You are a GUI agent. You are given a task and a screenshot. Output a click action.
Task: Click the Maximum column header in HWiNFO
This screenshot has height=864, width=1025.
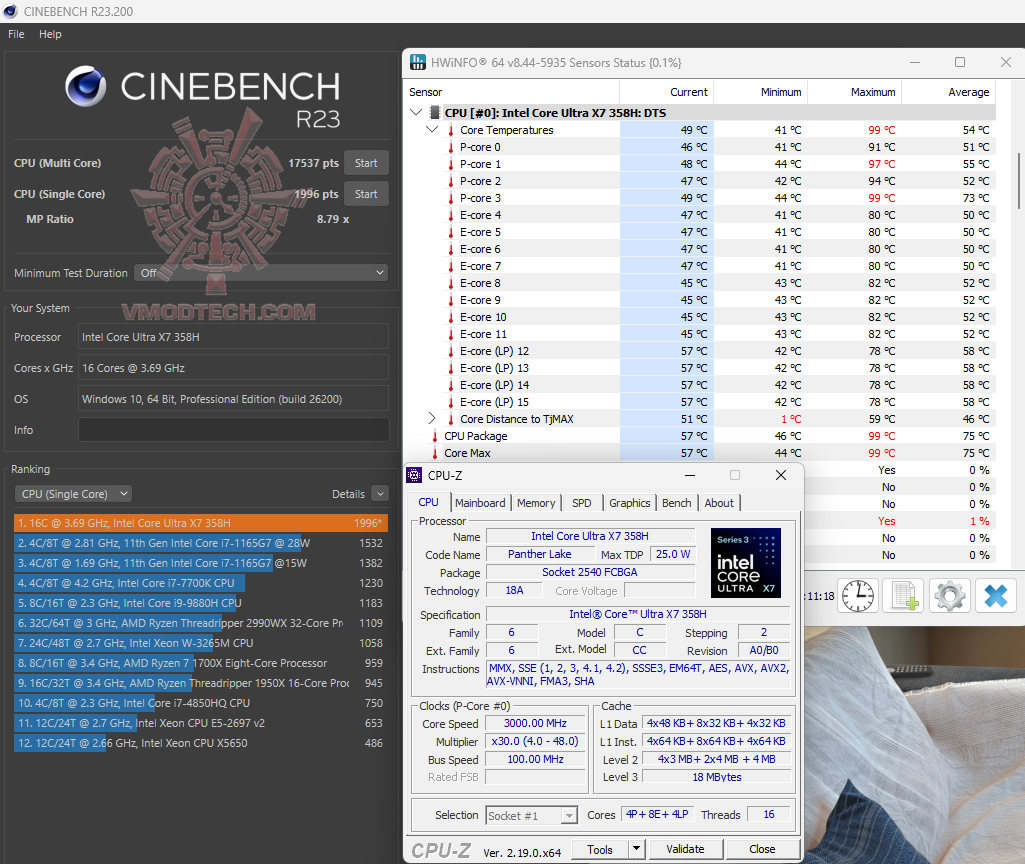[x=854, y=92]
